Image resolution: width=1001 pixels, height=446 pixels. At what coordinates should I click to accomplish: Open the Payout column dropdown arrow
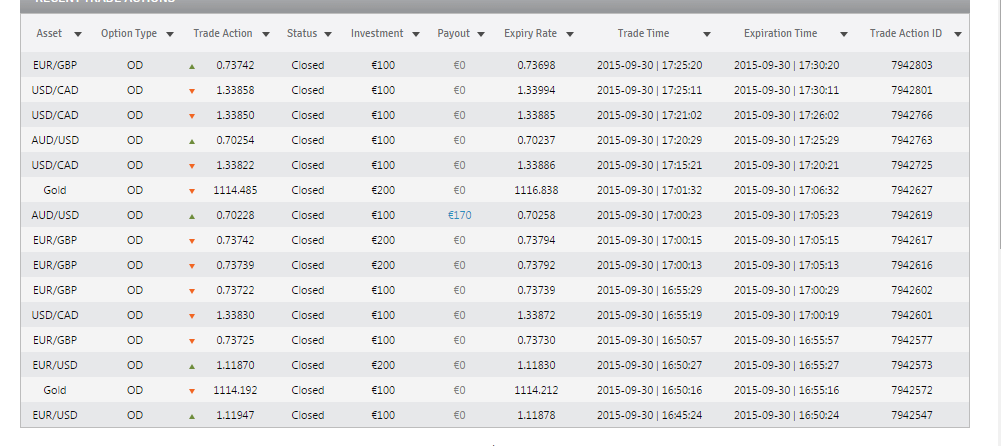point(481,34)
